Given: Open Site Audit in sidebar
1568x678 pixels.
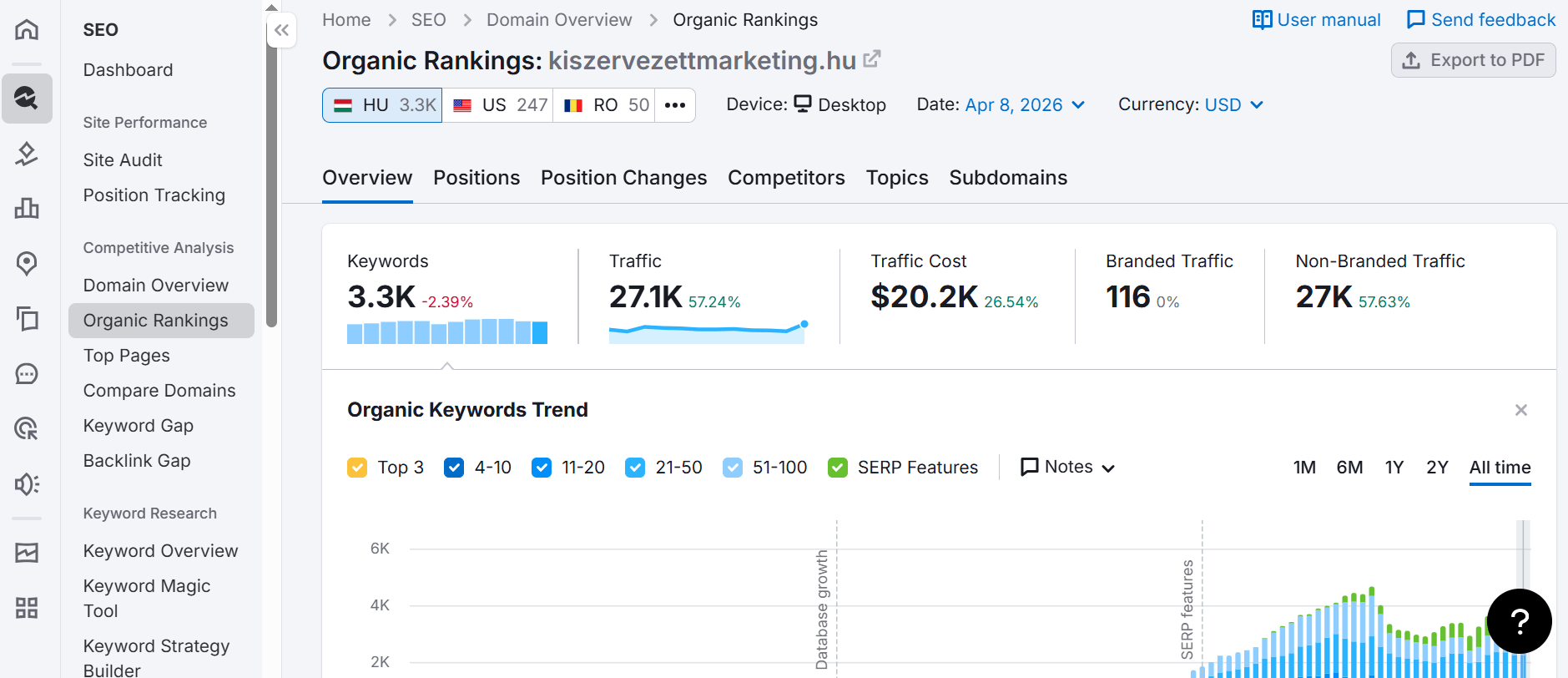Looking at the screenshot, I should click(123, 160).
